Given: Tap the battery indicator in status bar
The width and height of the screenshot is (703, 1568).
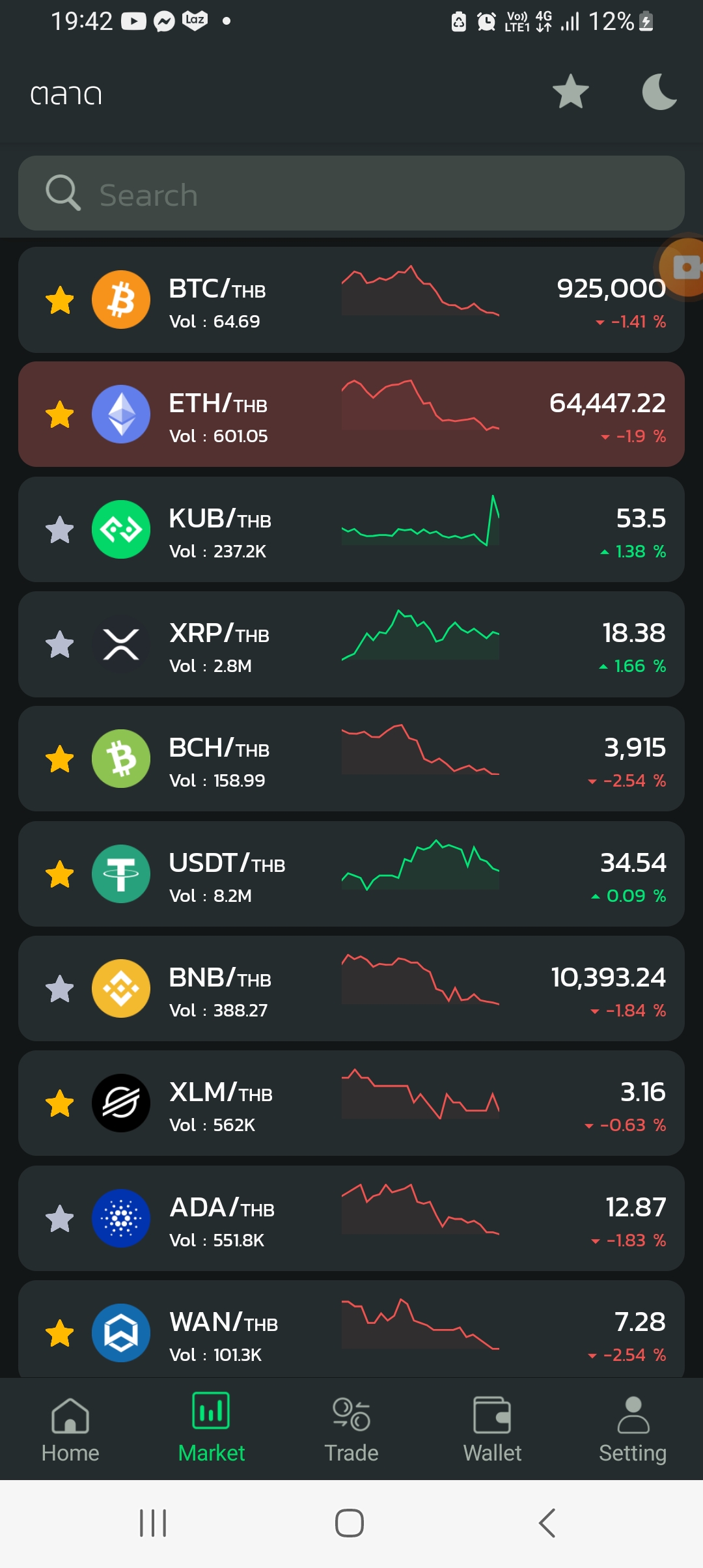Looking at the screenshot, I should 646,21.
